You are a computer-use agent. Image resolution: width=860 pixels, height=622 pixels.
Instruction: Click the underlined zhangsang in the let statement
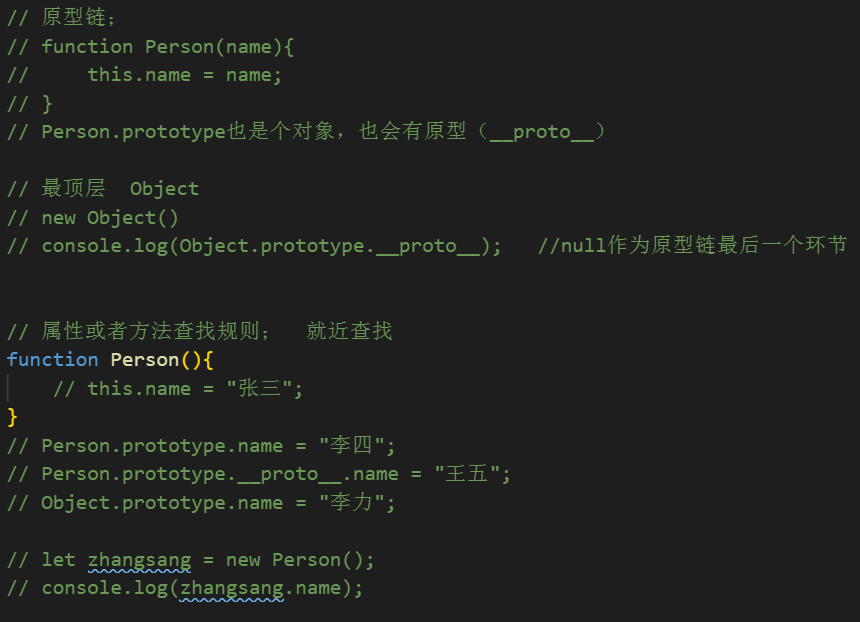[x=139, y=560]
